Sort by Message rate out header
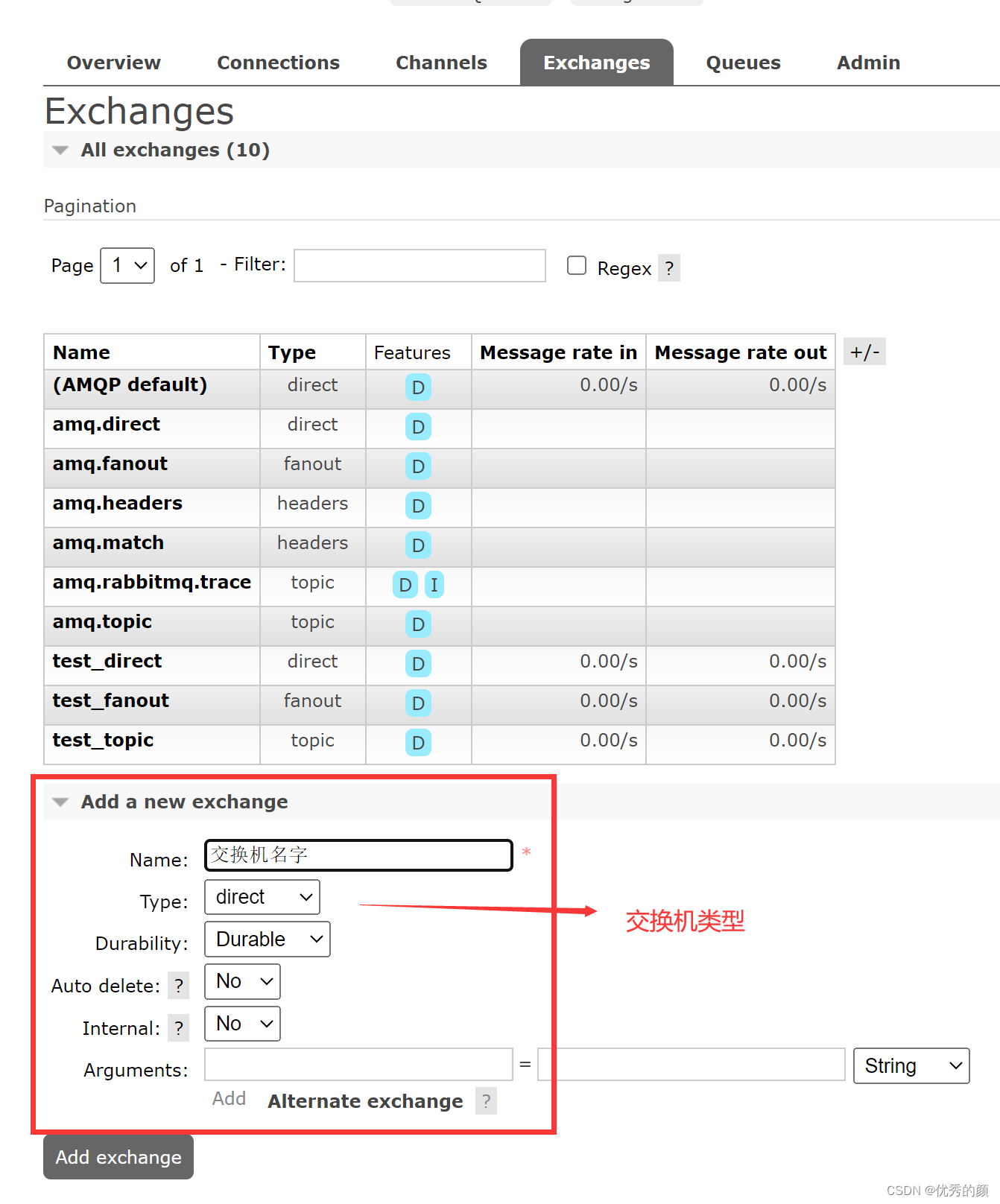 741,352
